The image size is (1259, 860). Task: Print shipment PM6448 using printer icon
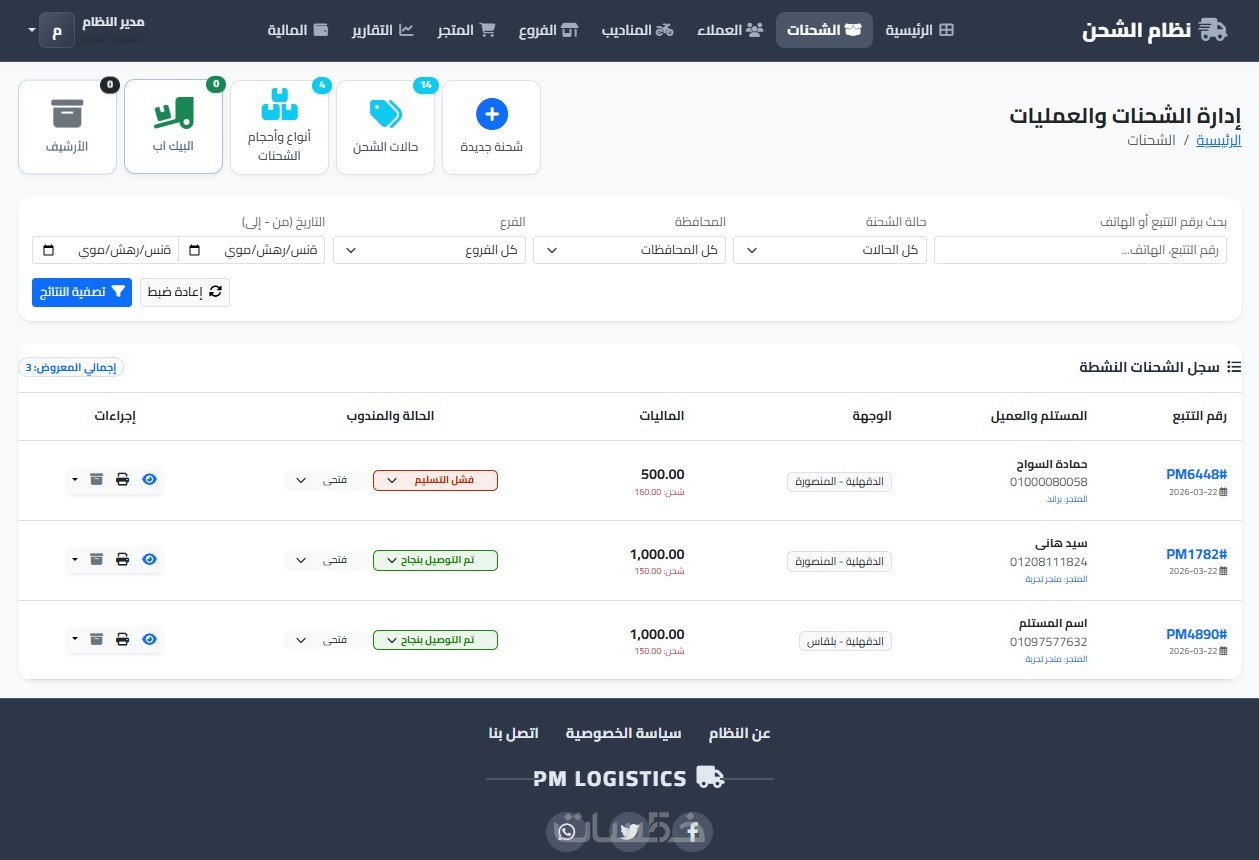click(123, 480)
